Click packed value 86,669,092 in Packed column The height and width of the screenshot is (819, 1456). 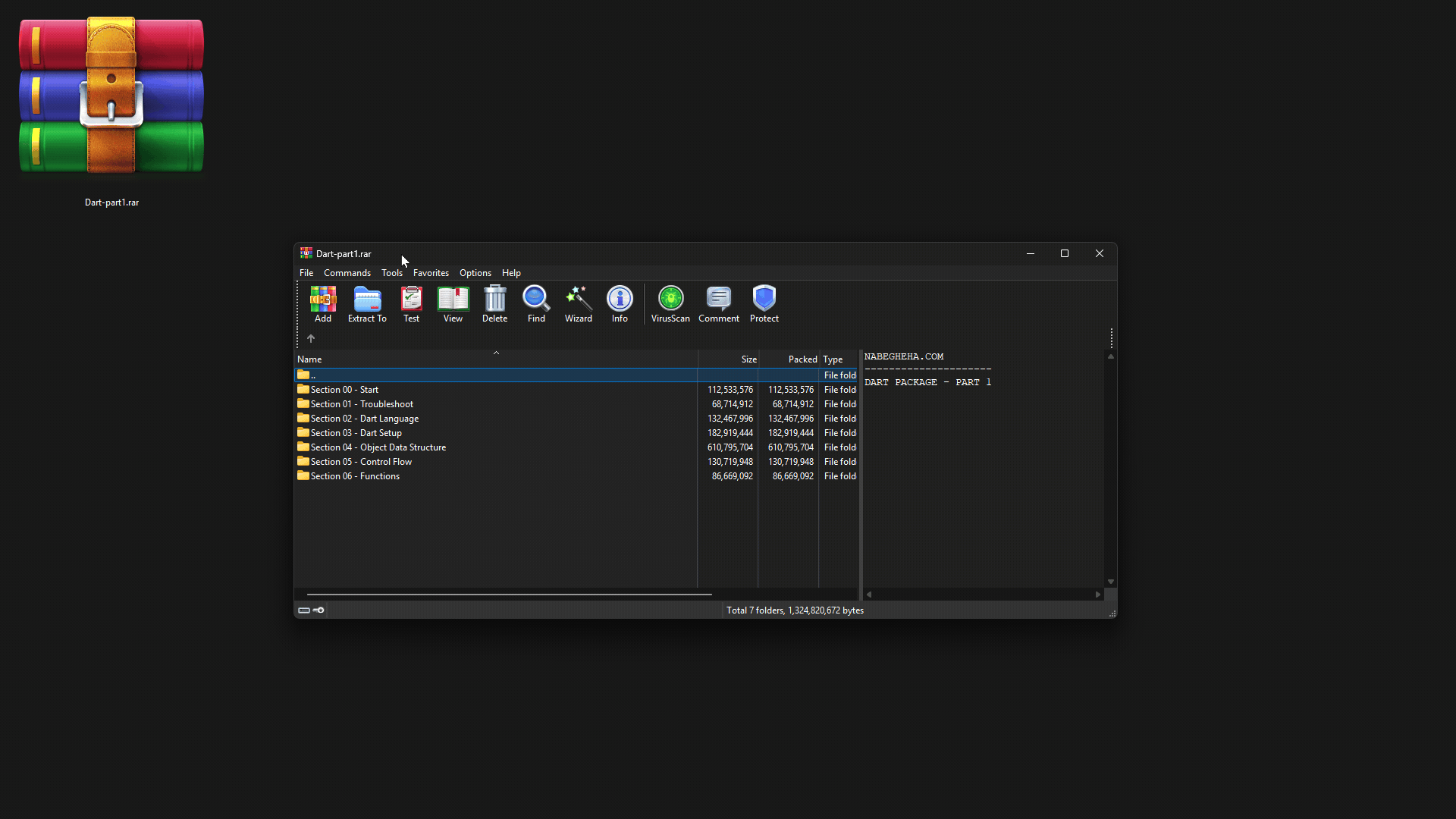(792, 476)
